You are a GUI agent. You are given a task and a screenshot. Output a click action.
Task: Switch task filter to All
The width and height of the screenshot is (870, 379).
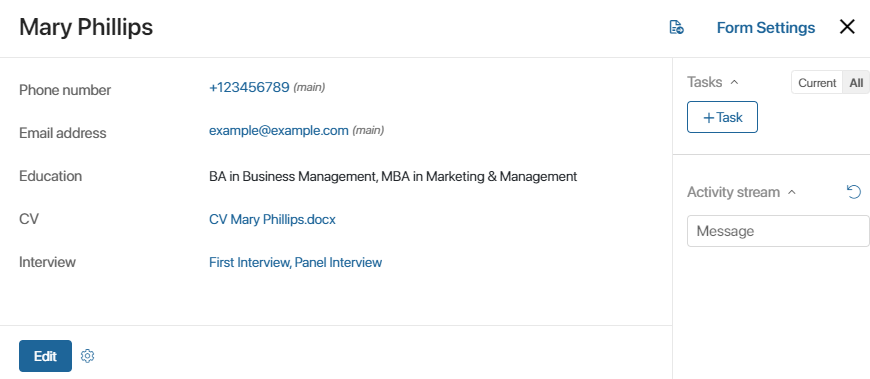pos(856,83)
